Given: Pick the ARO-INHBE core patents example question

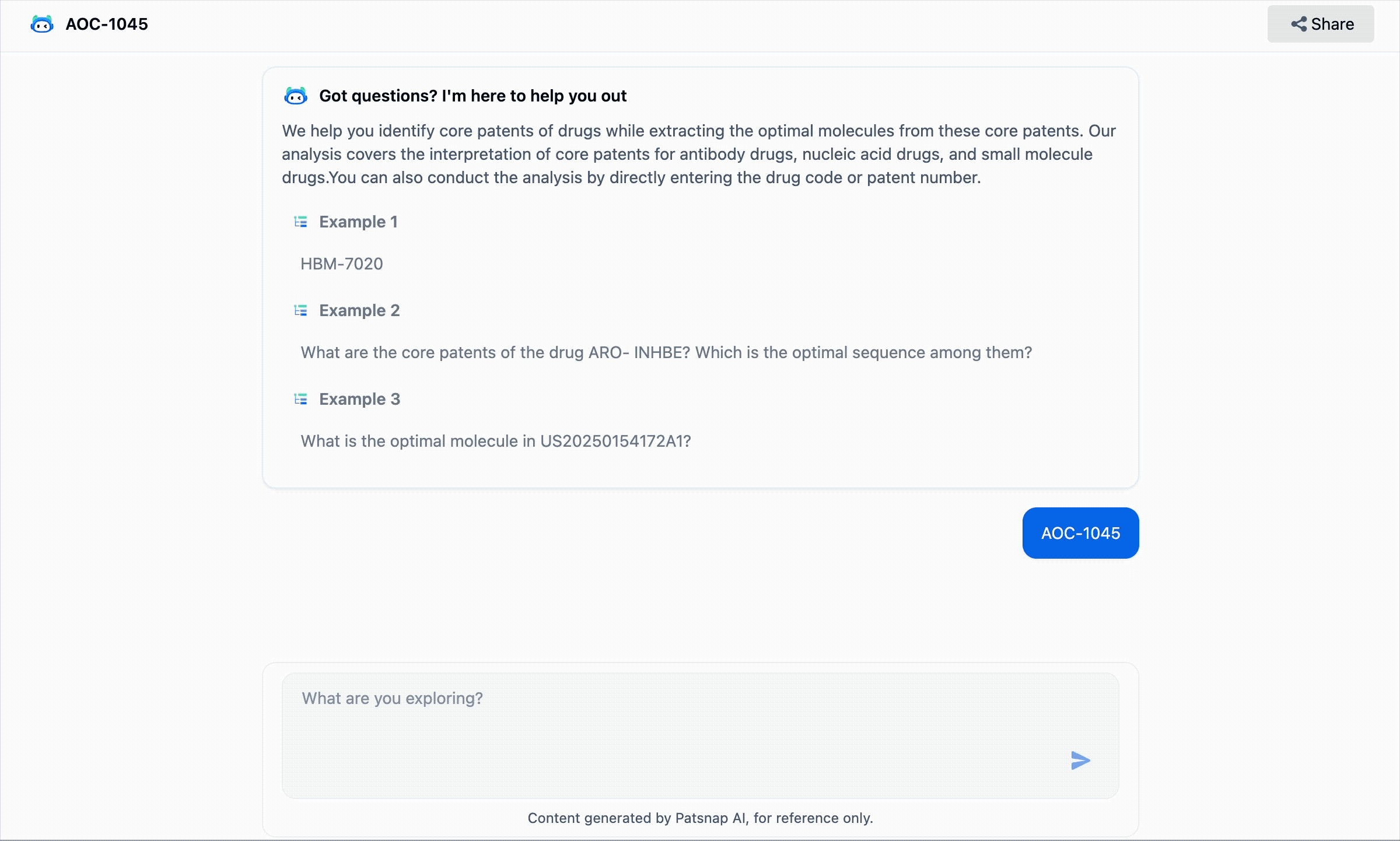Looking at the screenshot, I should click(666, 352).
